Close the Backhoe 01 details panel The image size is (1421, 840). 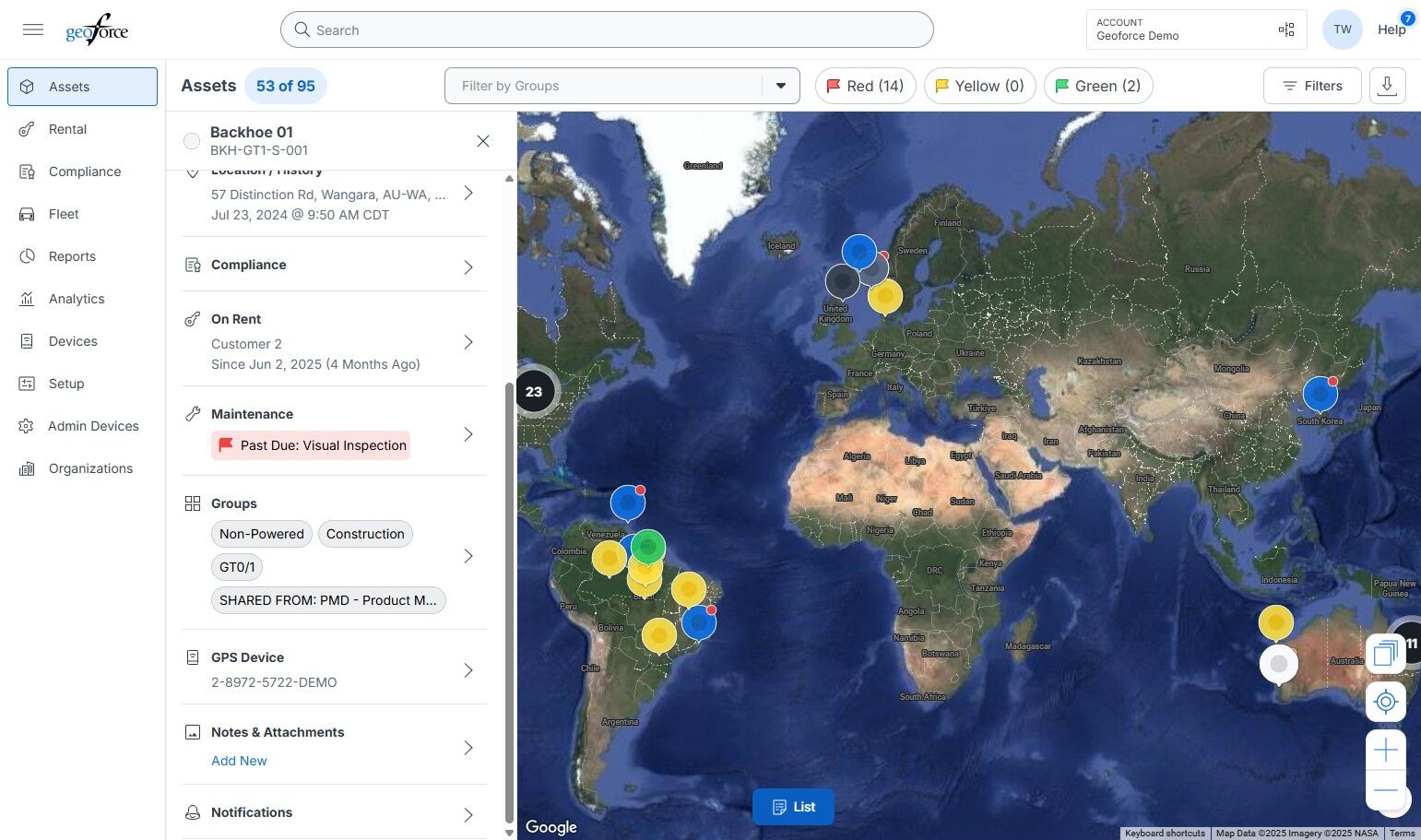coord(483,141)
